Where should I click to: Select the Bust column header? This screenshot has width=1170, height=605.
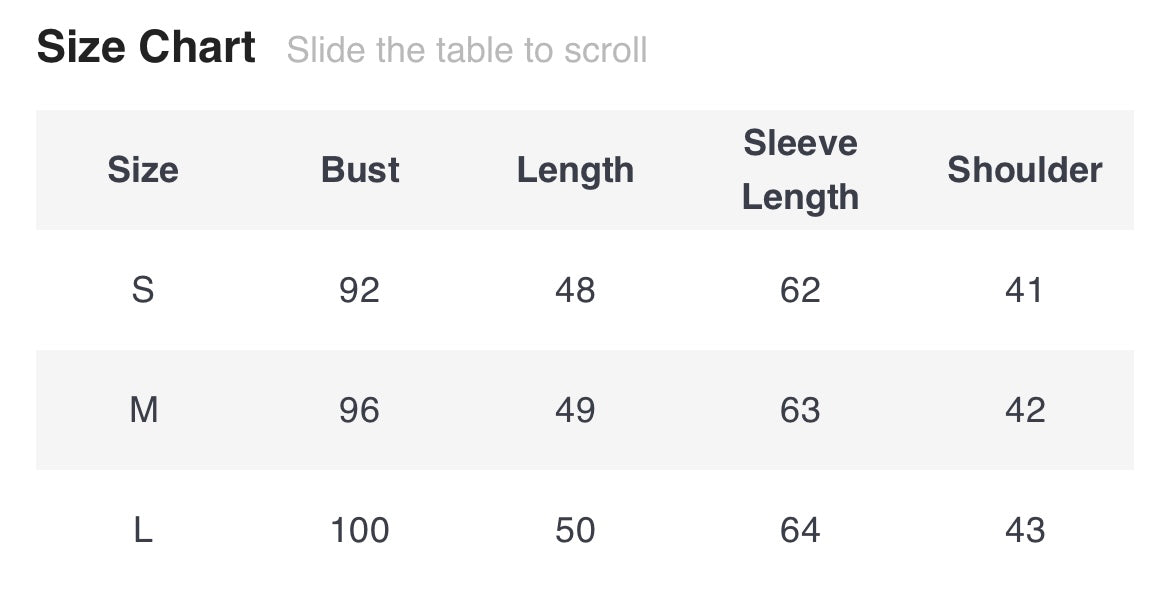pos(360,170)
